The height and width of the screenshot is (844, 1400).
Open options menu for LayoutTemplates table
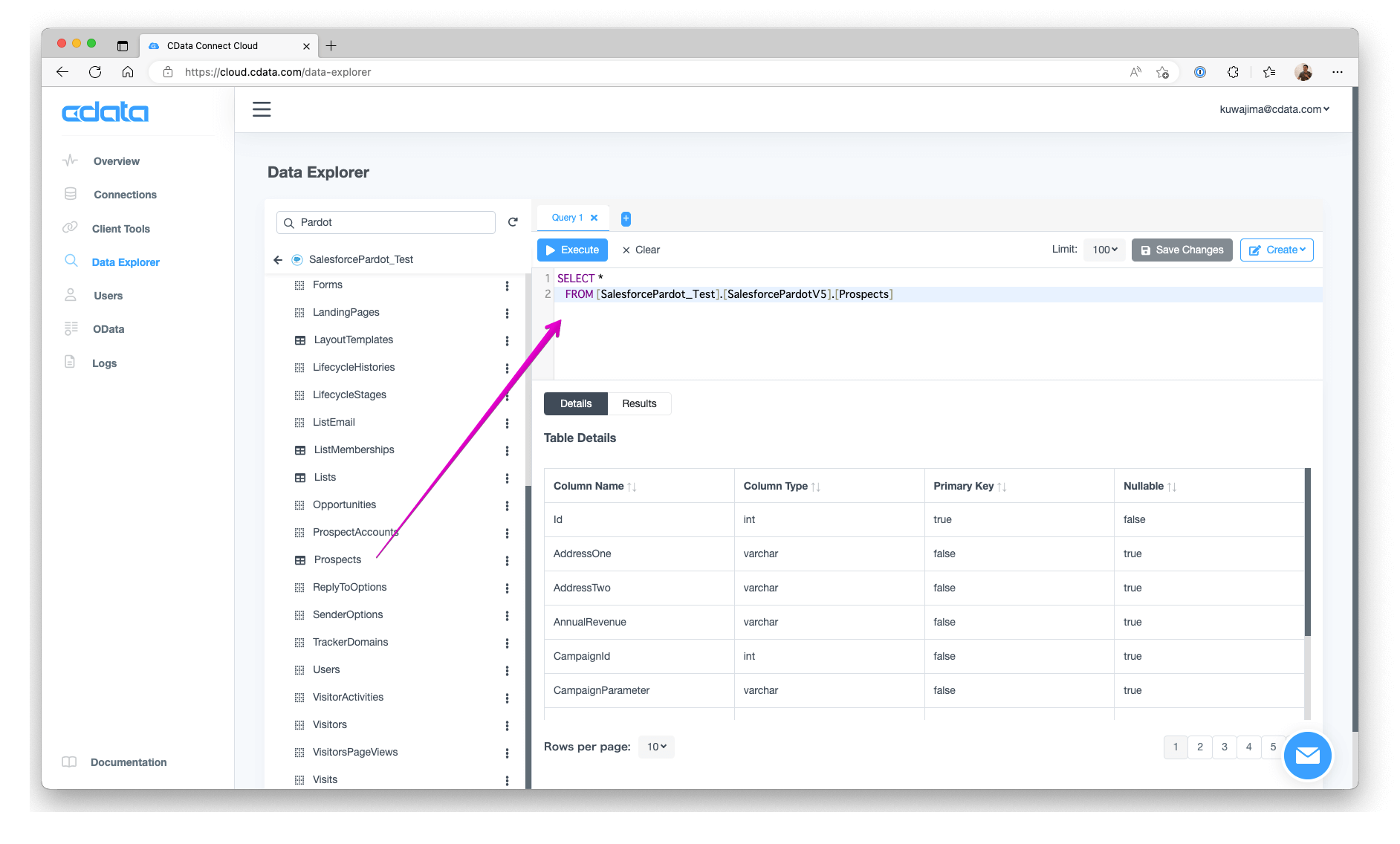(x=507, y=341)
